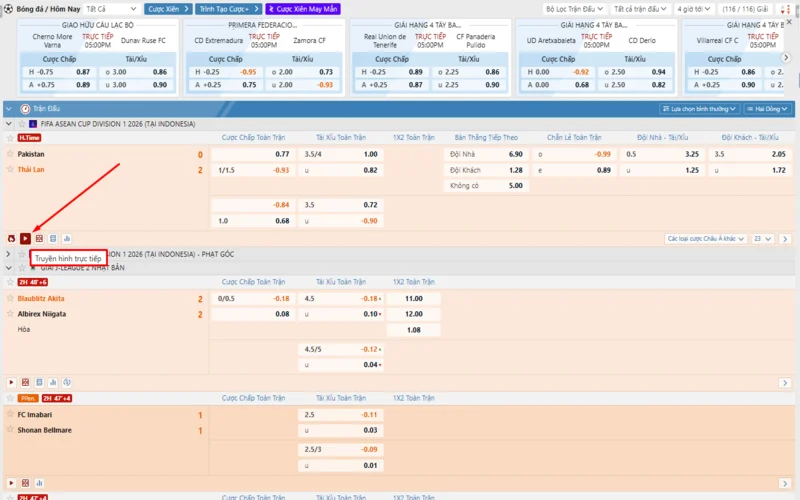Open the Cược Xiên tab

[x=168, y=9]
